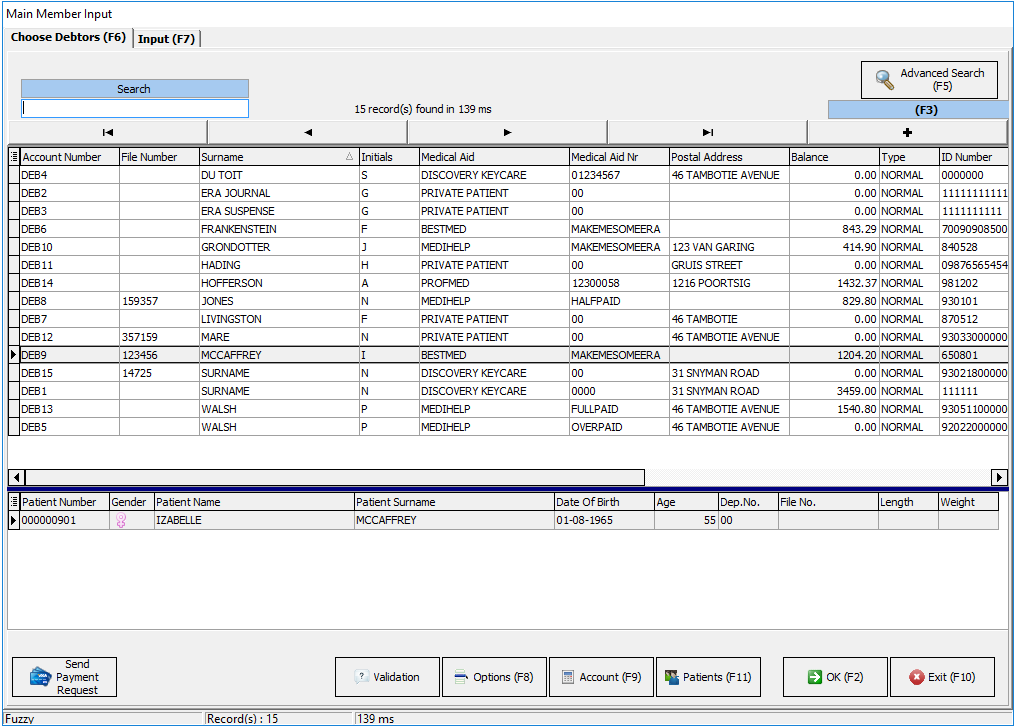Add new record with plus button

tap(907, 132)
